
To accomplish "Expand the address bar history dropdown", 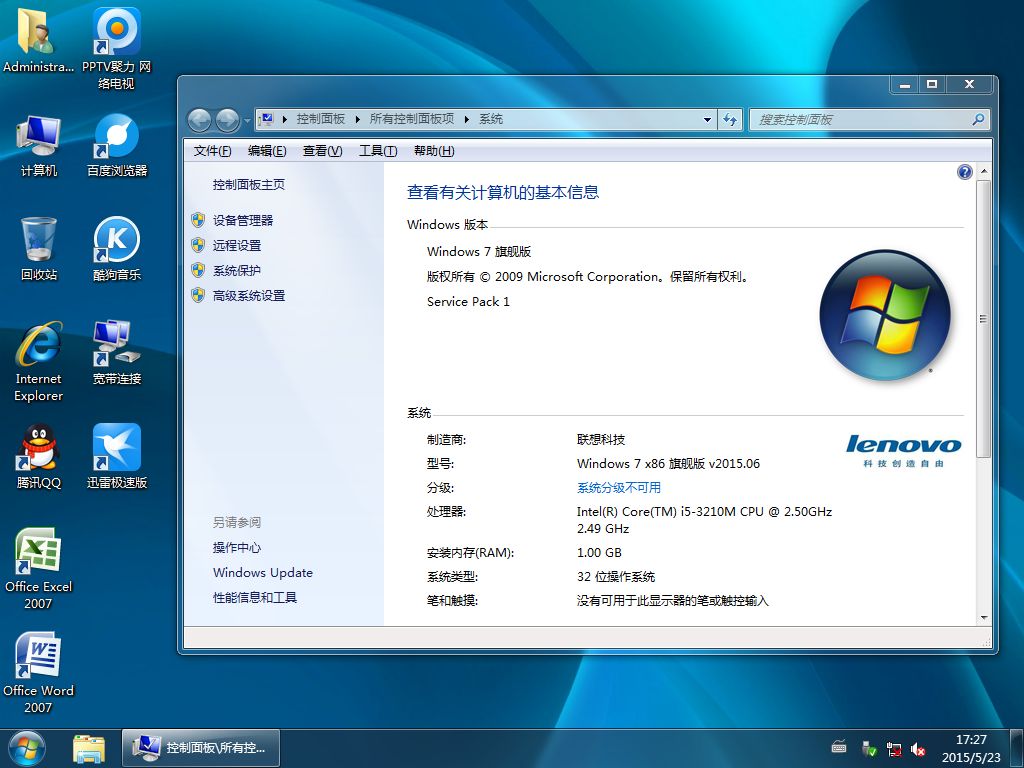I will tap(708, 119).
